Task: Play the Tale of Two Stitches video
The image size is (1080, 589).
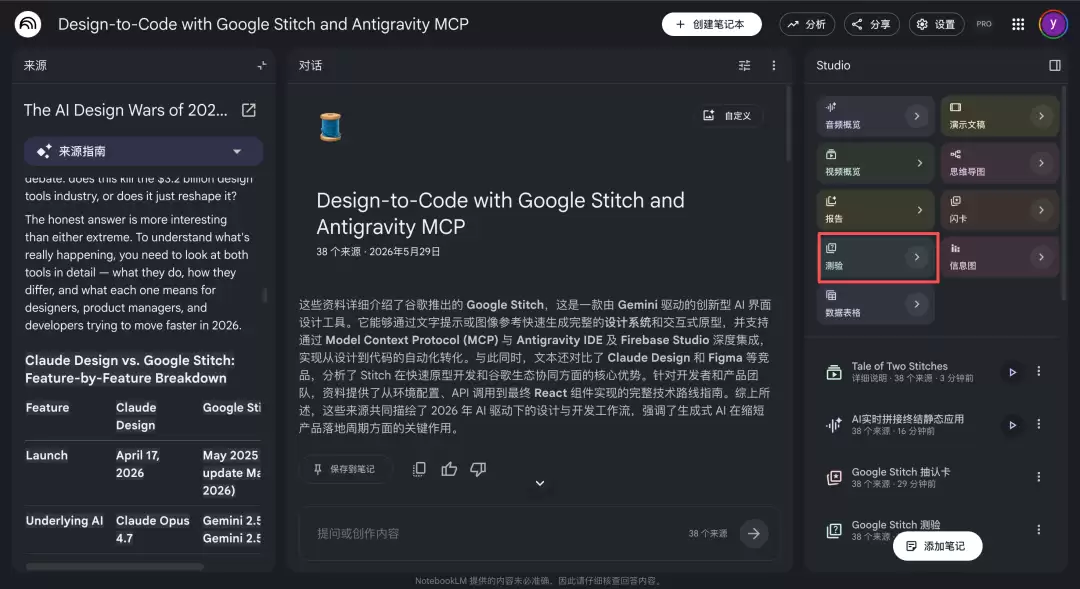Action: click(1012, 372)
